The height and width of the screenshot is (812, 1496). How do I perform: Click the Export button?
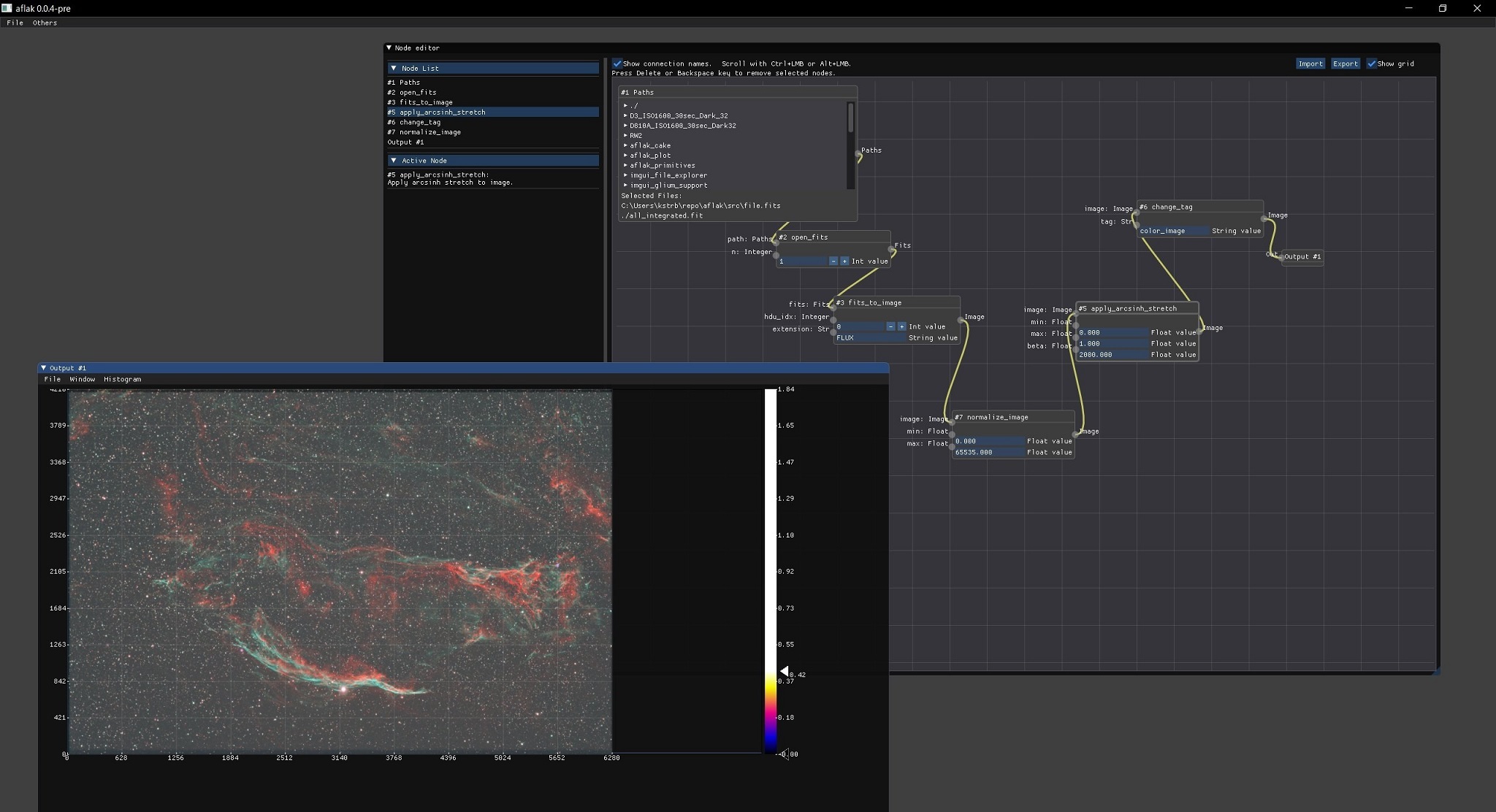(1346, 64)
